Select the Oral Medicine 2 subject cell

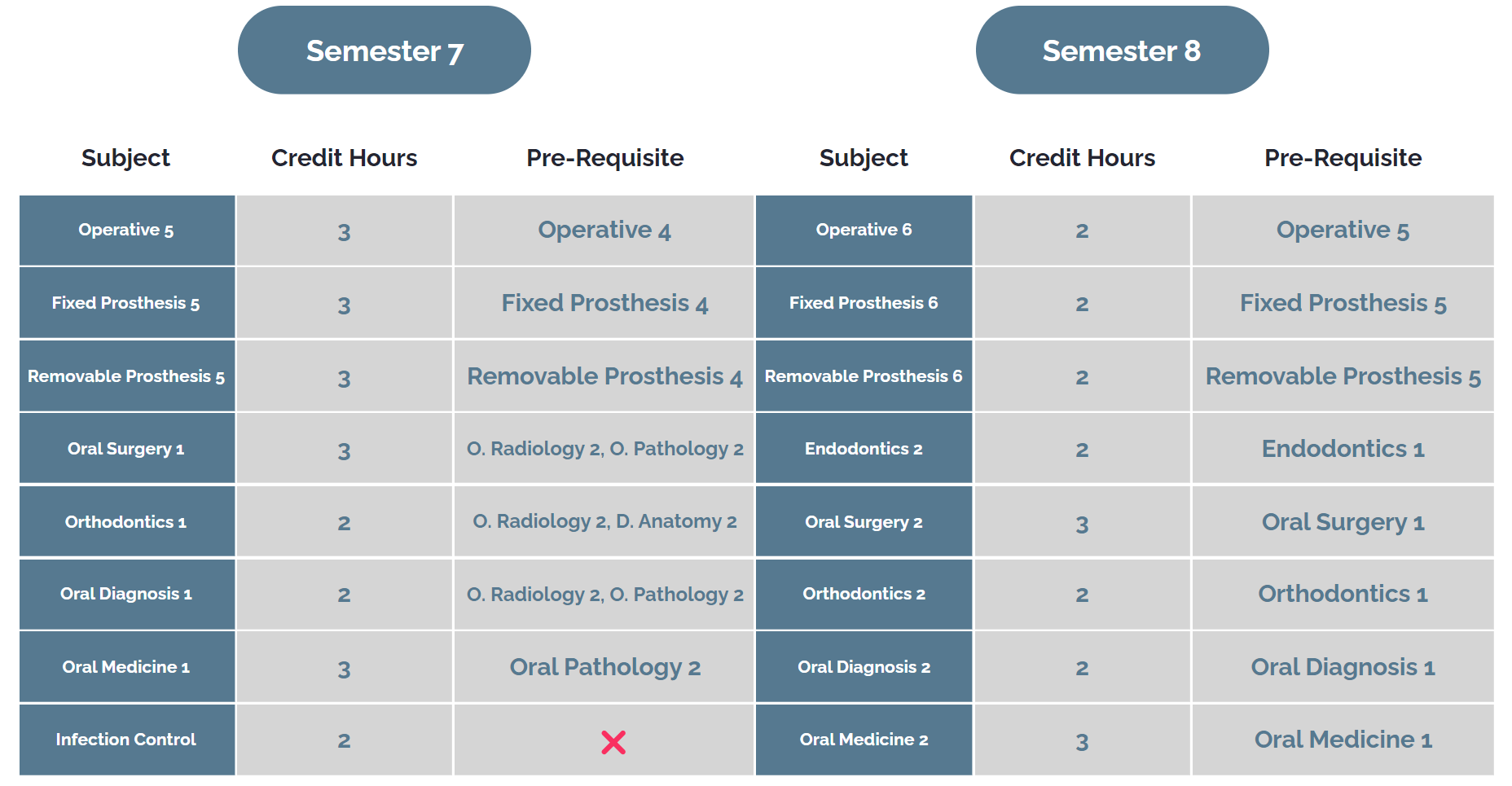(864, 740)
